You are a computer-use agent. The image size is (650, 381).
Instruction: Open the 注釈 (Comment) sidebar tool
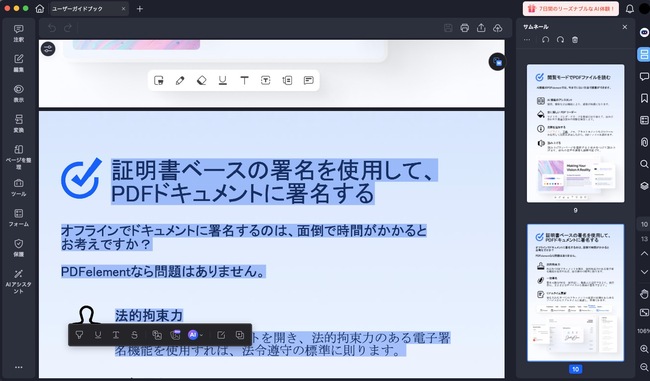19,33
